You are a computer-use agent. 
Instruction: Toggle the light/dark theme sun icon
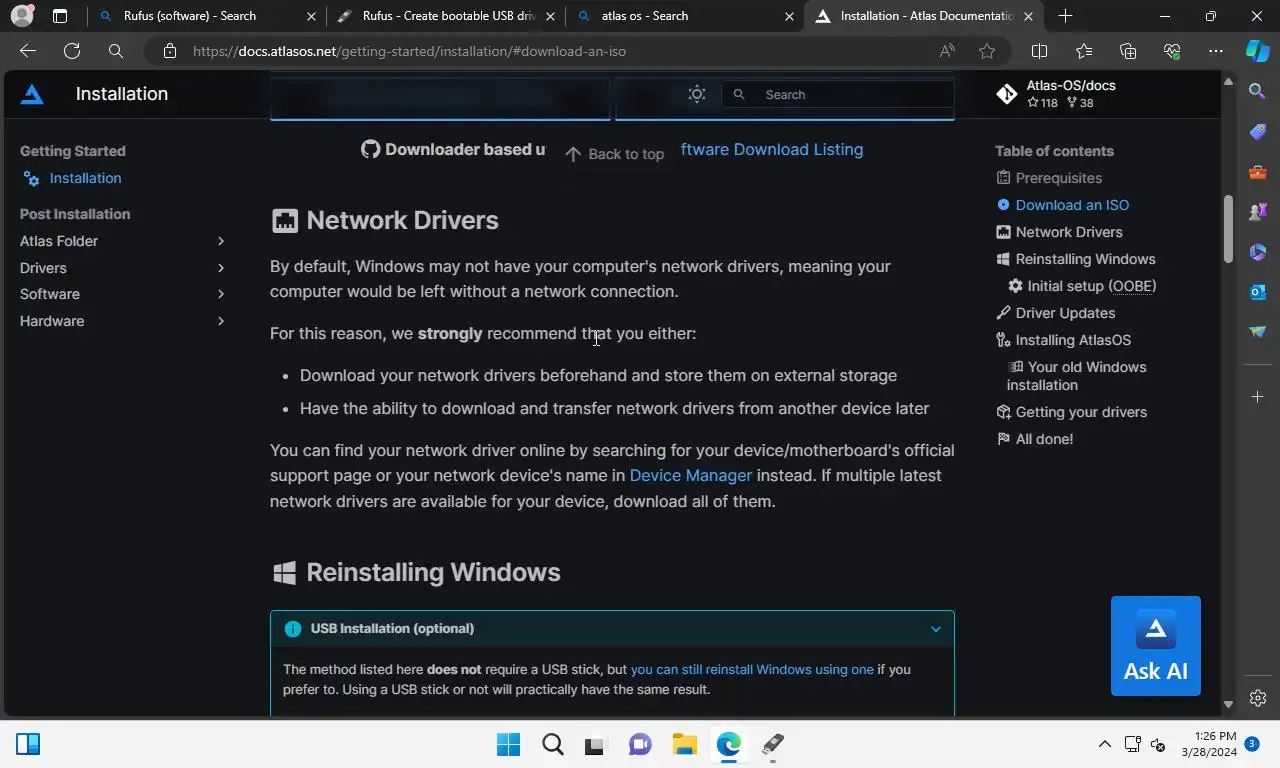click(697, 94)
